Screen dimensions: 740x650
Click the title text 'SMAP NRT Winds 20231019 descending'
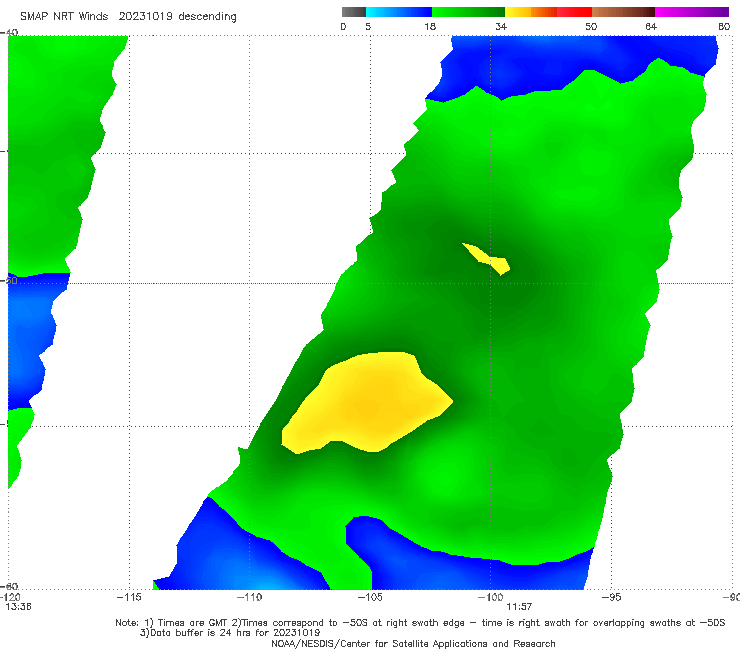click(128, 17)
